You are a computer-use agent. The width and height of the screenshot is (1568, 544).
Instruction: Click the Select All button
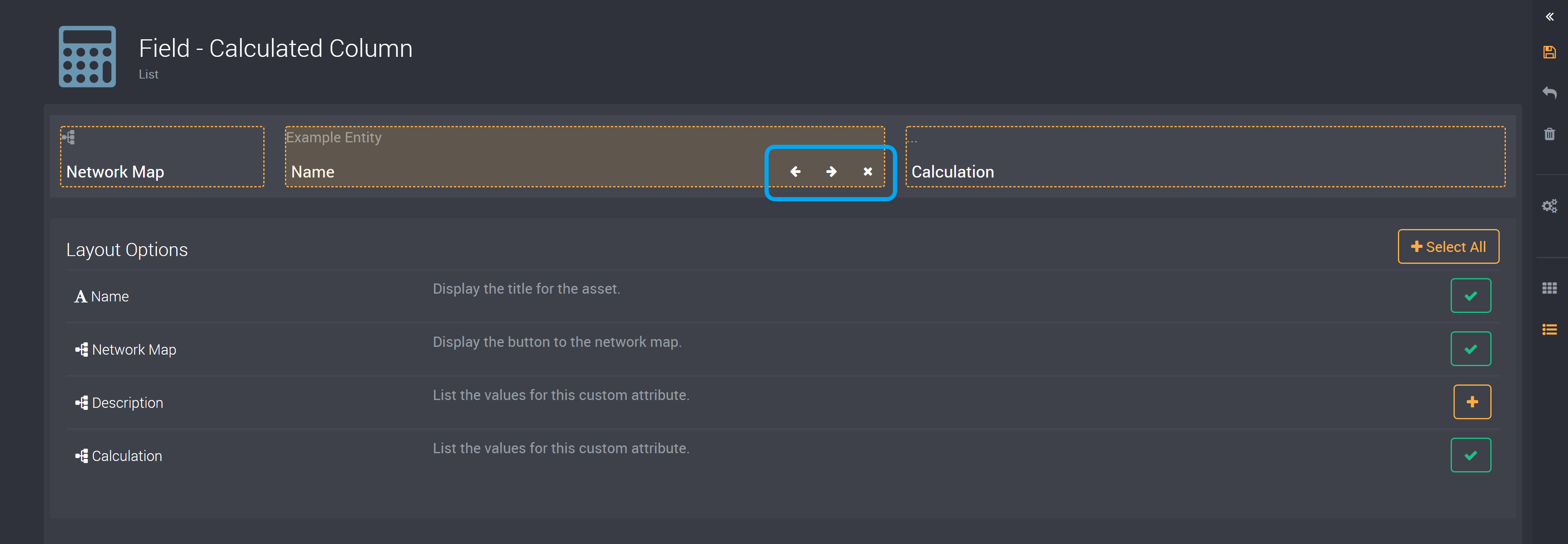click(1448, 247)
